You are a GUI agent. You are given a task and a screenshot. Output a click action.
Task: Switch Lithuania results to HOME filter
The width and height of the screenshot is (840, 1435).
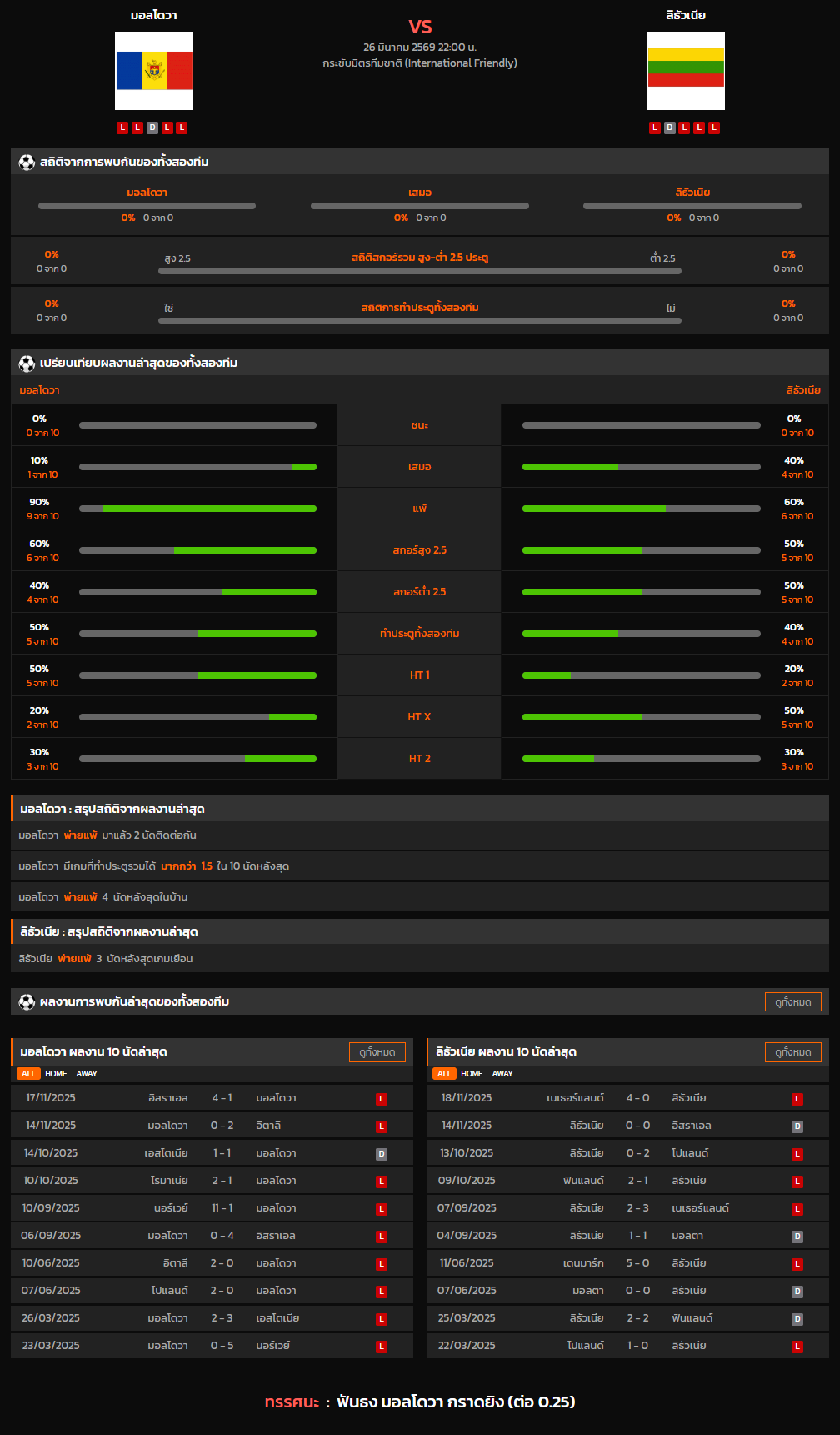pos(472,1074)
